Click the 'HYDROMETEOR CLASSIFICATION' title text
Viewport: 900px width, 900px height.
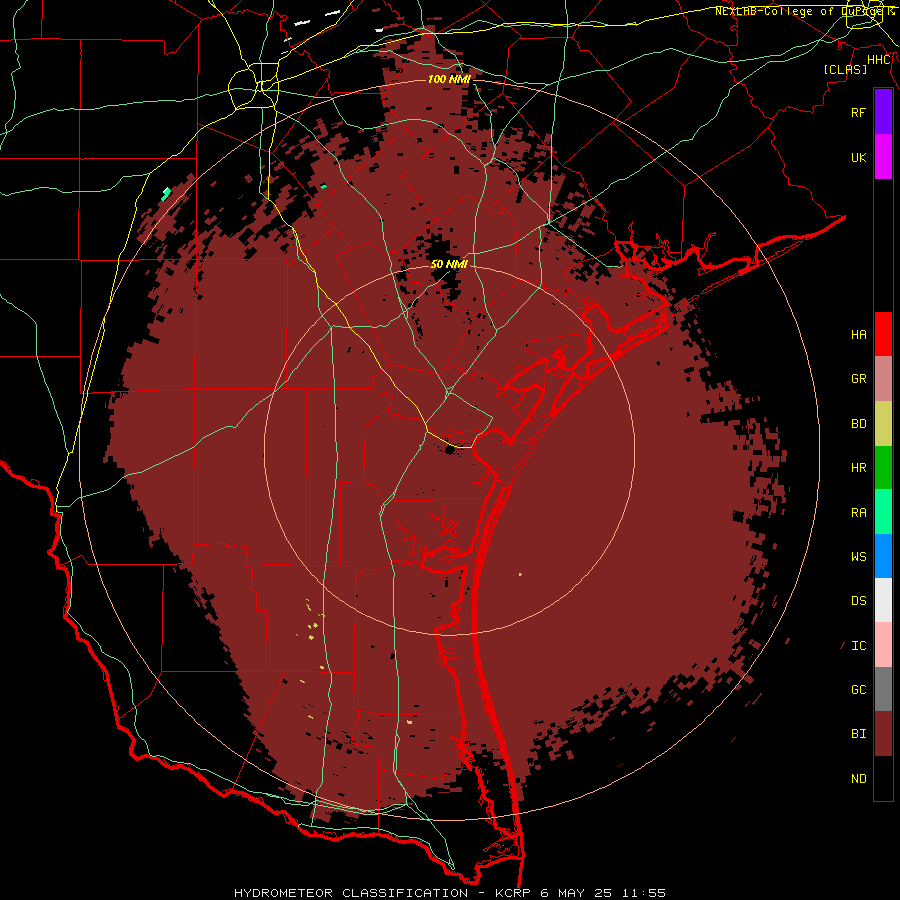click(x=351, y=893)
